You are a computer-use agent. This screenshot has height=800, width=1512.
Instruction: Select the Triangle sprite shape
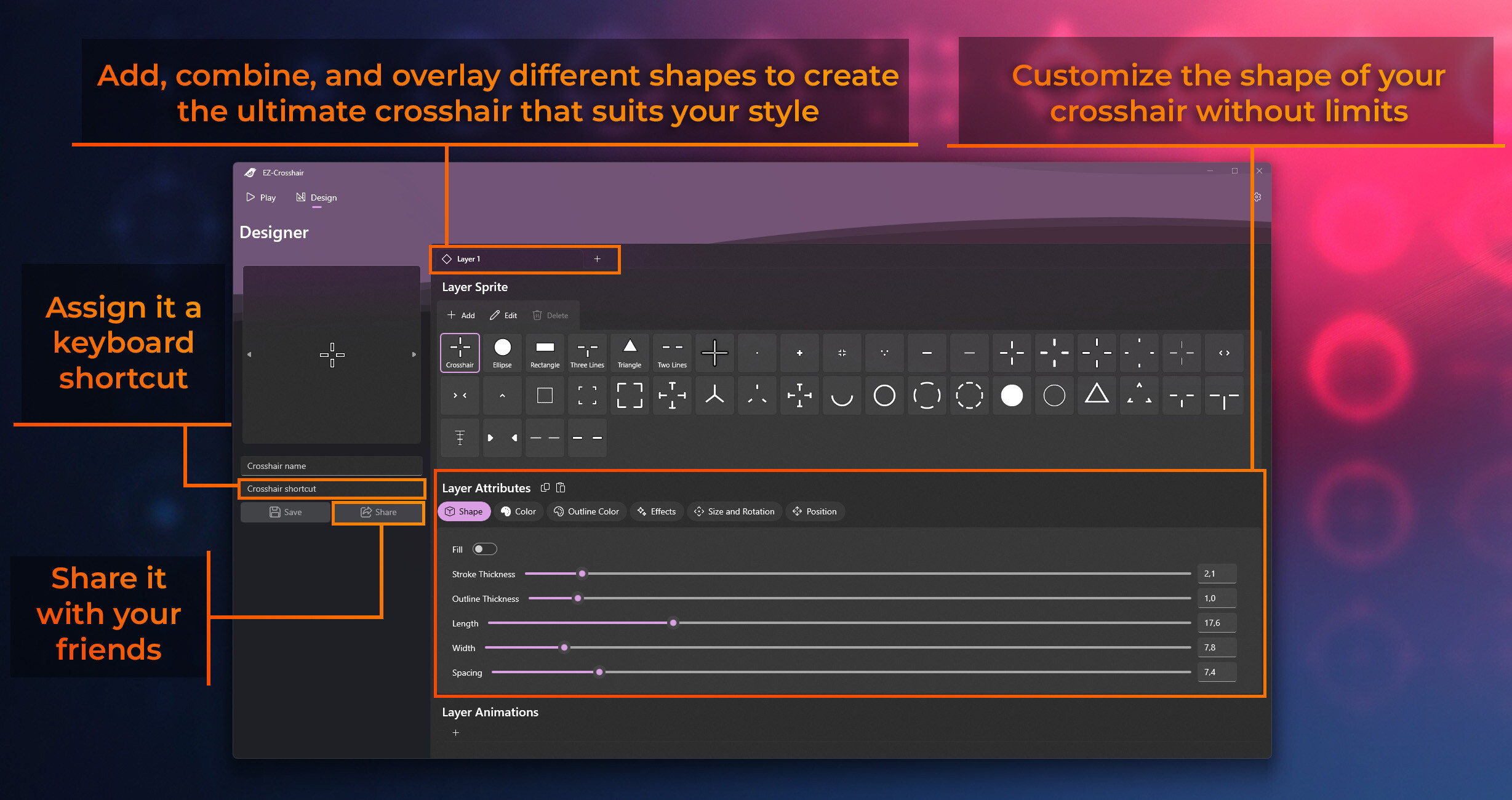629,352
